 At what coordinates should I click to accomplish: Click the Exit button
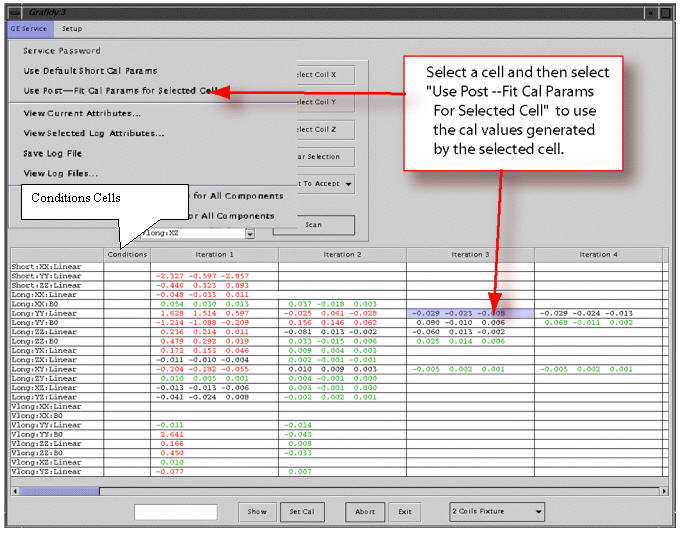(405, 511)
